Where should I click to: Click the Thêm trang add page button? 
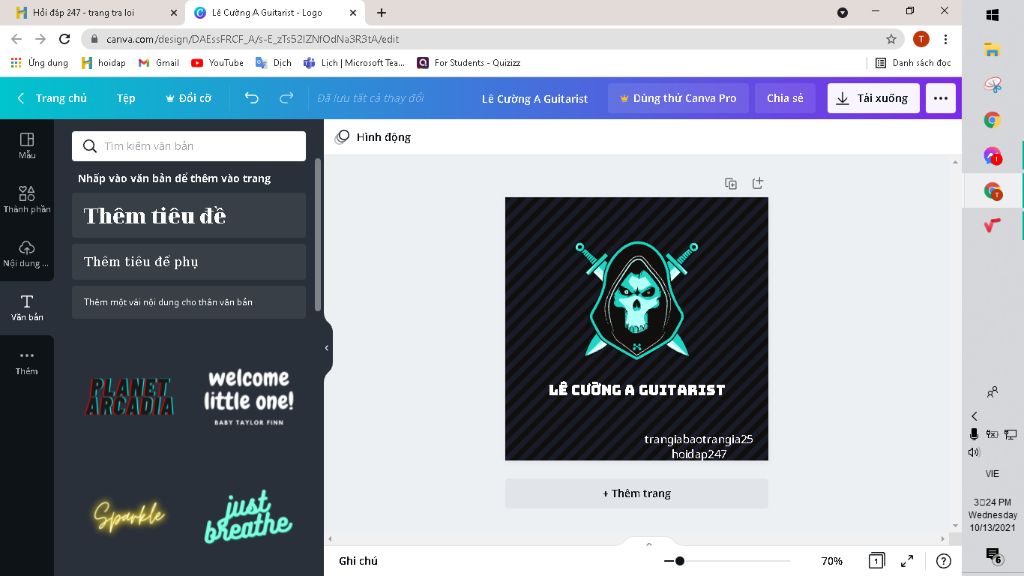[x=637, y=494]
